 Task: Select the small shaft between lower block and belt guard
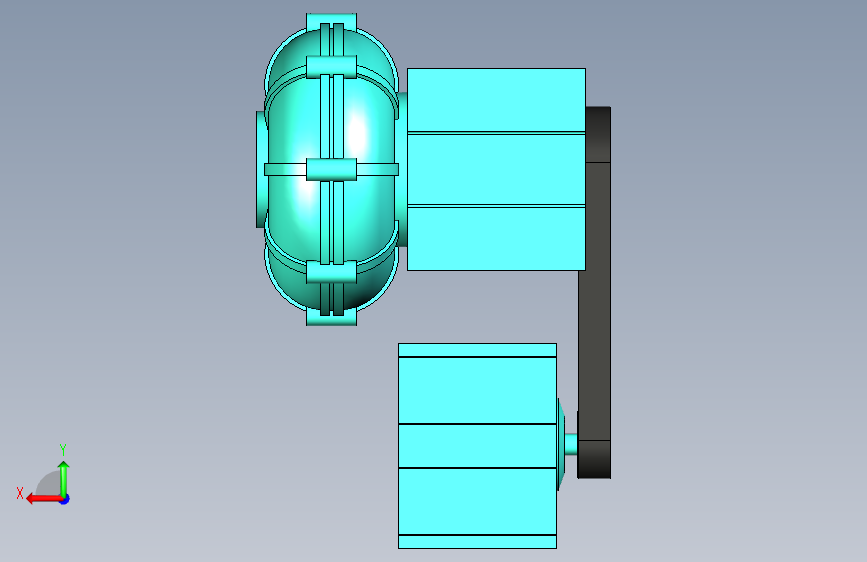coord(571,444)
